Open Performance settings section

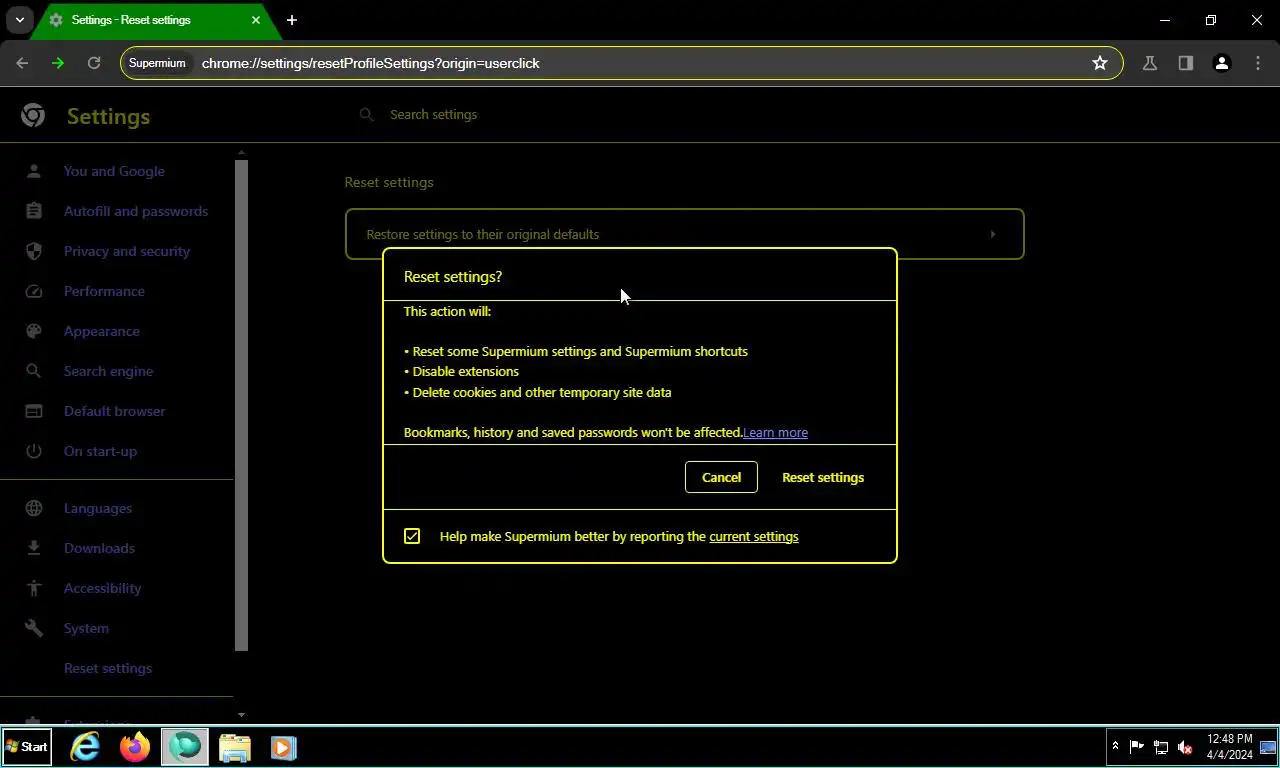[x=104, y=291]
